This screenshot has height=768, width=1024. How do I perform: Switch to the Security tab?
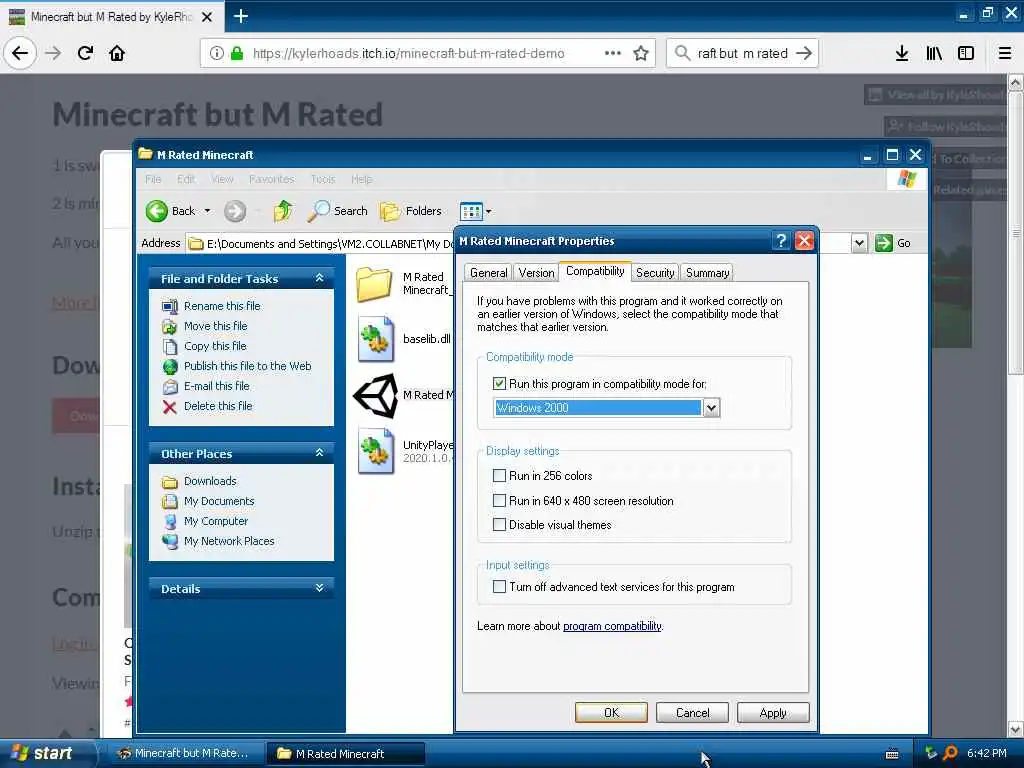(655, 273)
